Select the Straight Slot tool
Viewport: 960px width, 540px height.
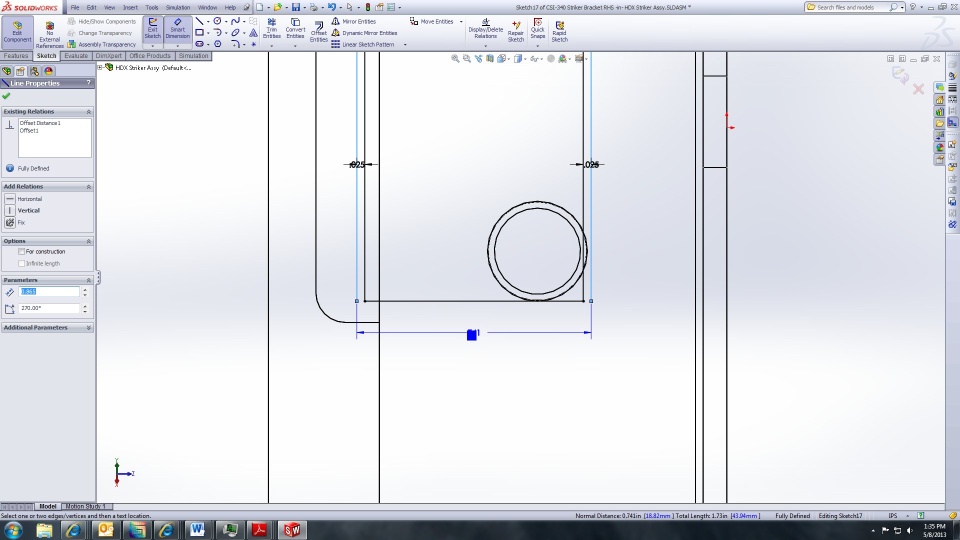tap(199, 44)
